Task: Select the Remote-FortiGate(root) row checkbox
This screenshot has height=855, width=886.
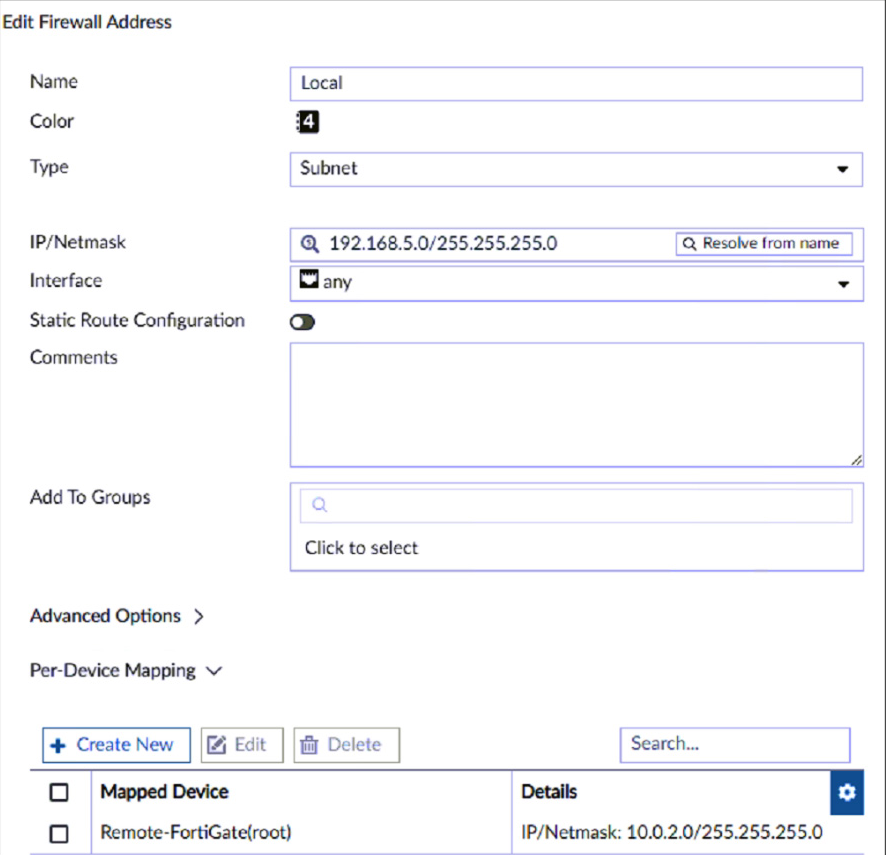Action: click(59, 832)
